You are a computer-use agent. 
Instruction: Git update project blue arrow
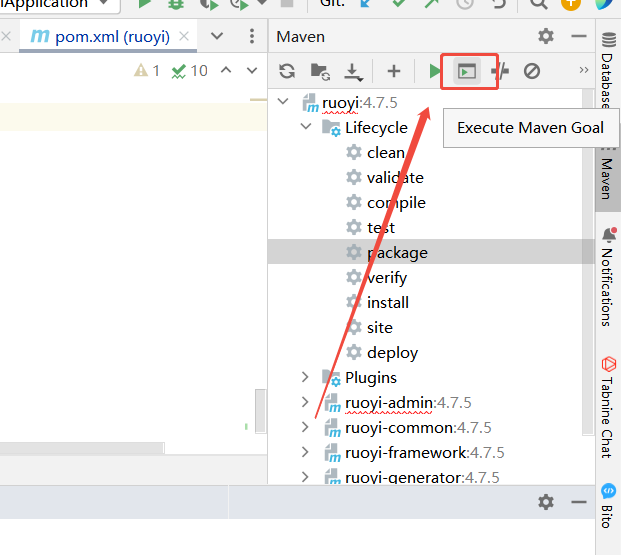(365, 3)
